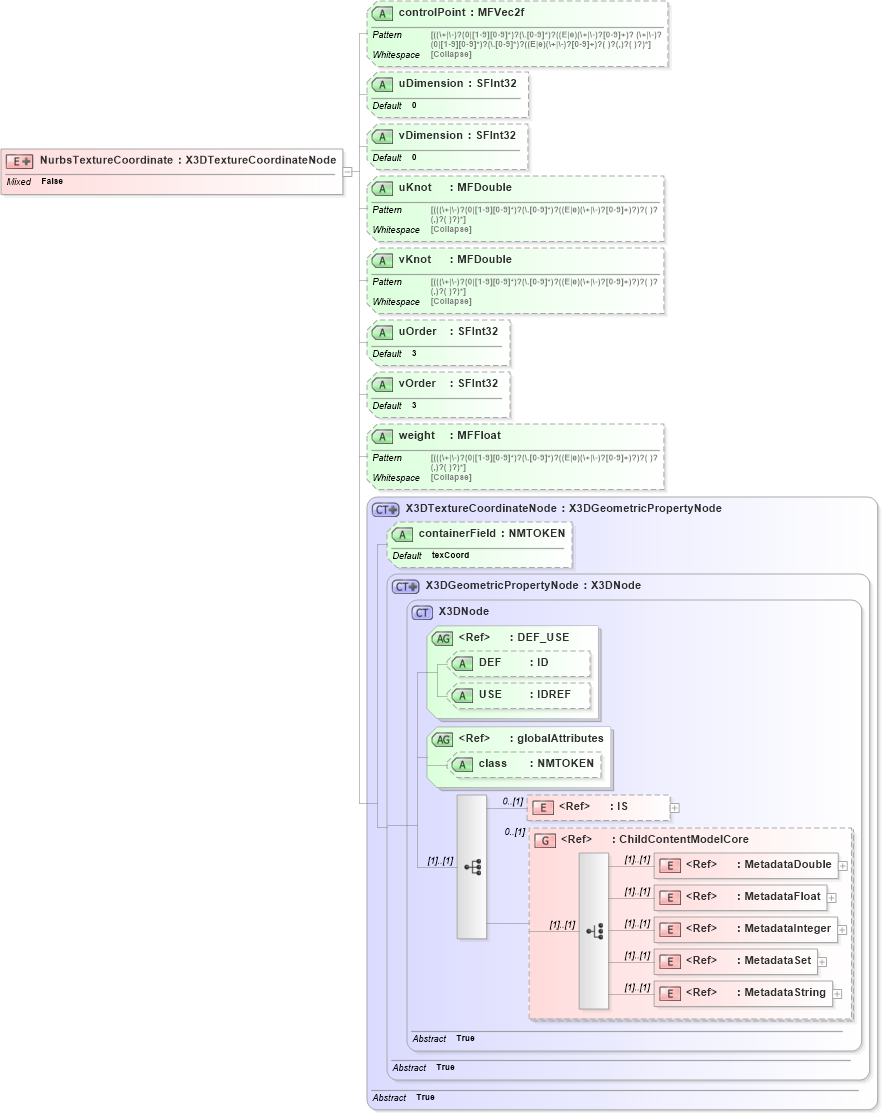Collapse the NurbsTextureCoordinate element node
Screen dimensions: 882x1113
tap(348, 172)
